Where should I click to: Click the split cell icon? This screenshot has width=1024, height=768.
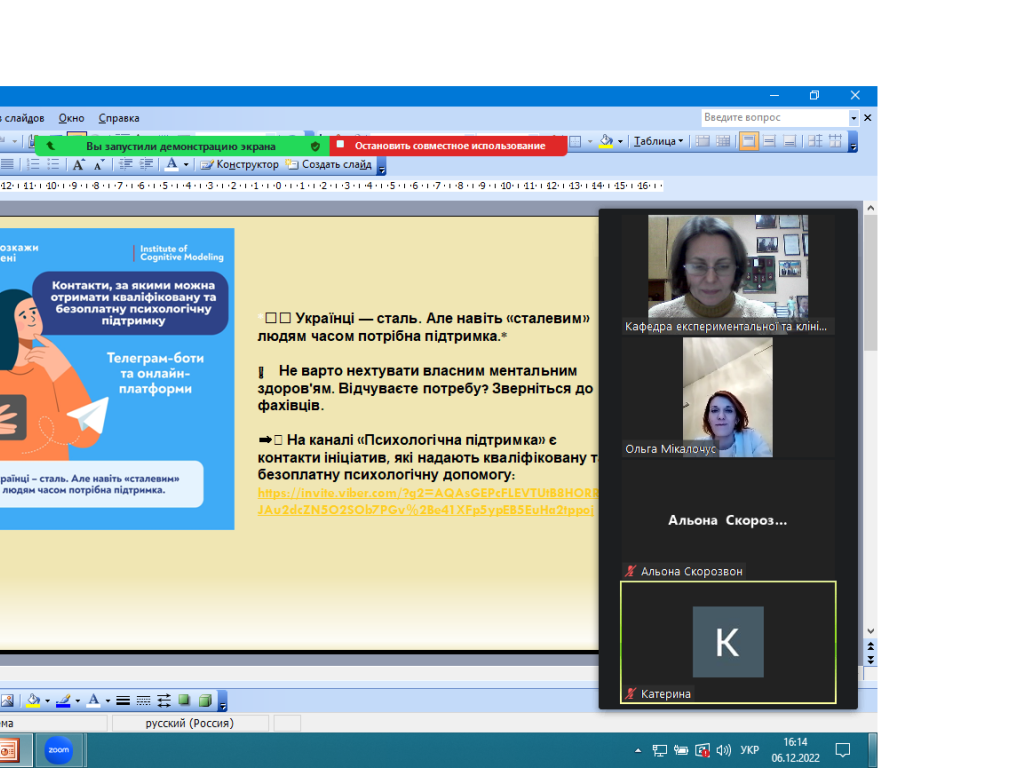click(723, 141)
